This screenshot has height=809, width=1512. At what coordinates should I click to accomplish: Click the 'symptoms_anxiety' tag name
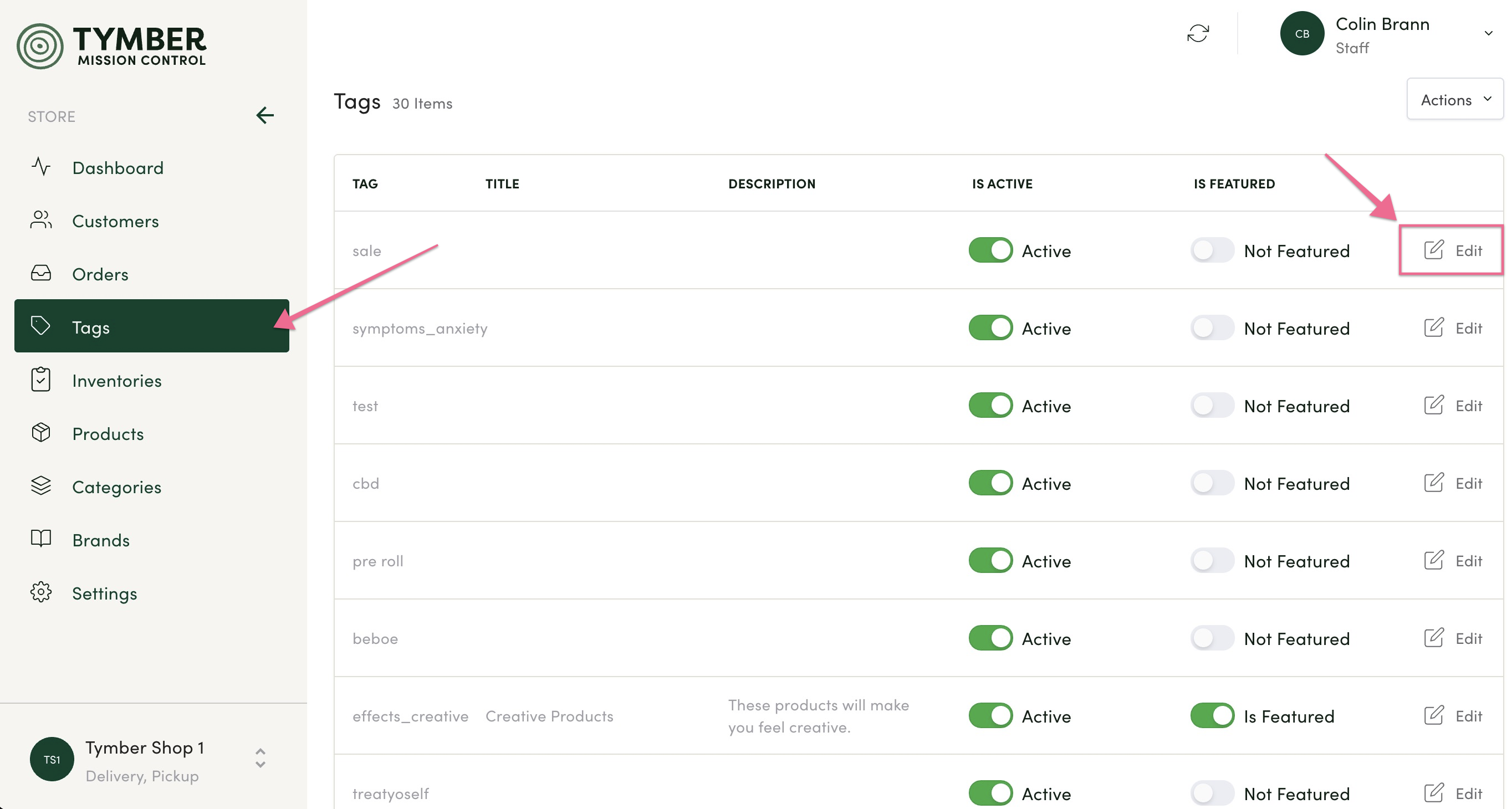coord(420,329)
